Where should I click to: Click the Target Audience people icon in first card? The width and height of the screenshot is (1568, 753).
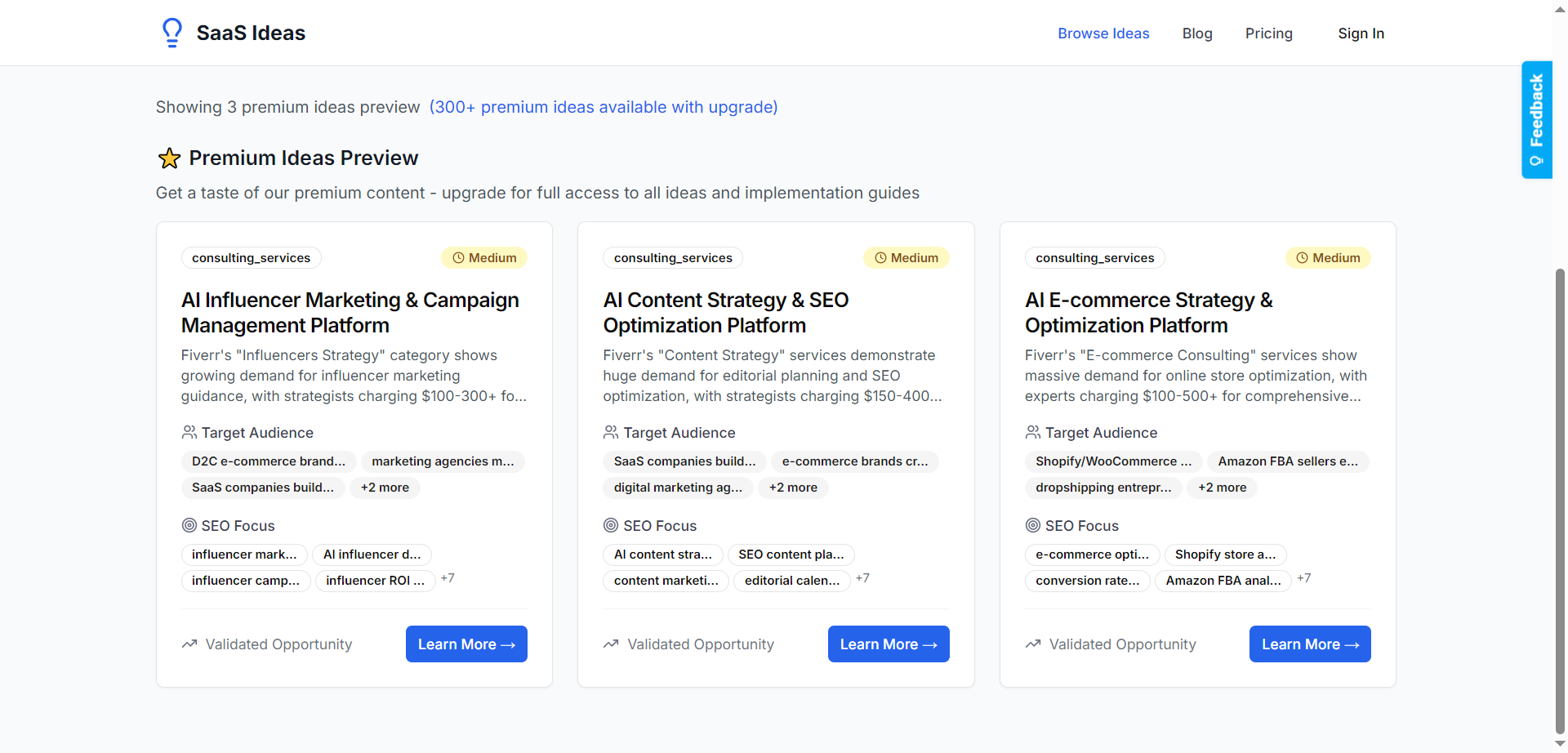tap(189, 432)
